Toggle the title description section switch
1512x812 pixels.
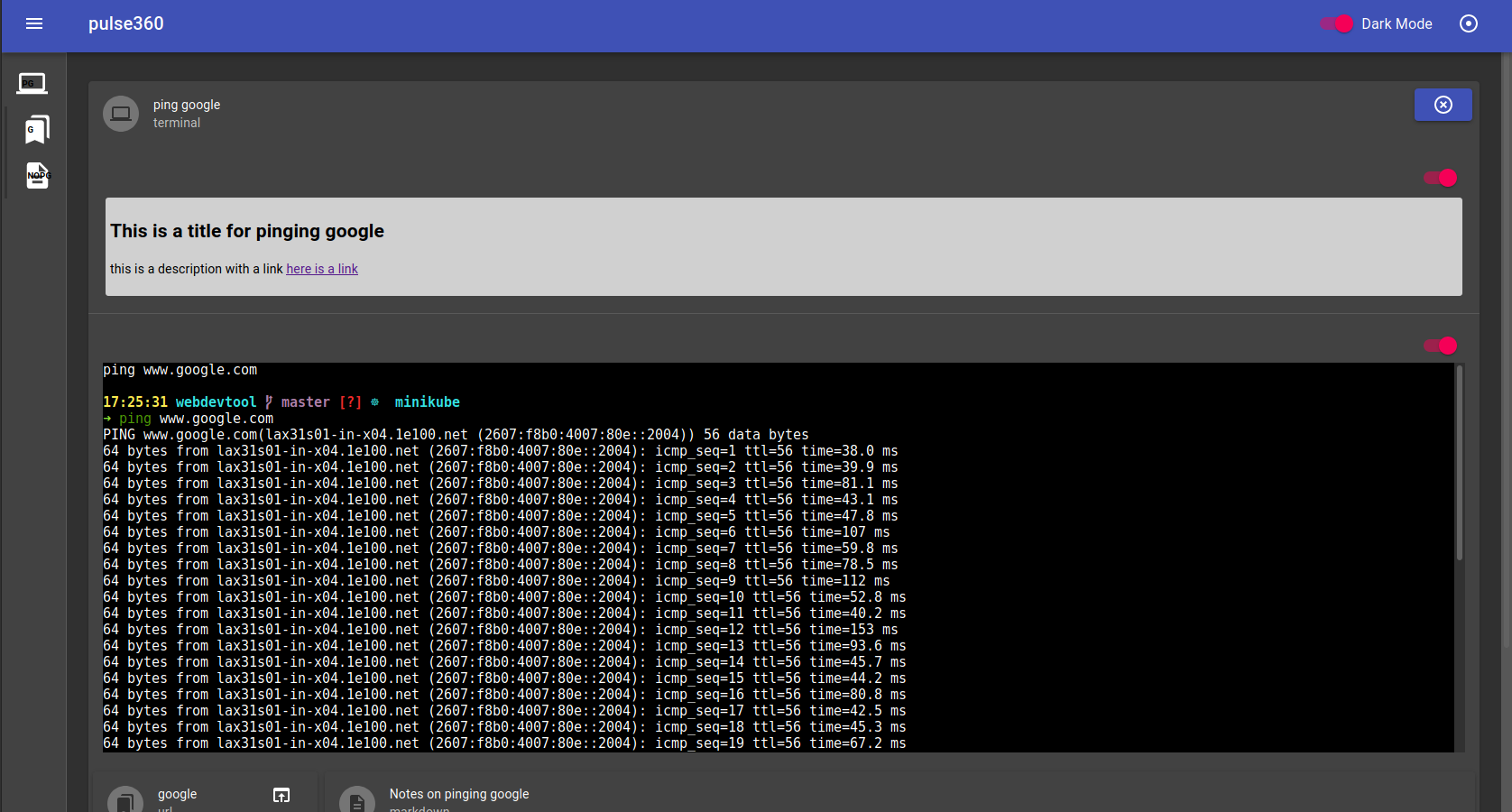1440,178
